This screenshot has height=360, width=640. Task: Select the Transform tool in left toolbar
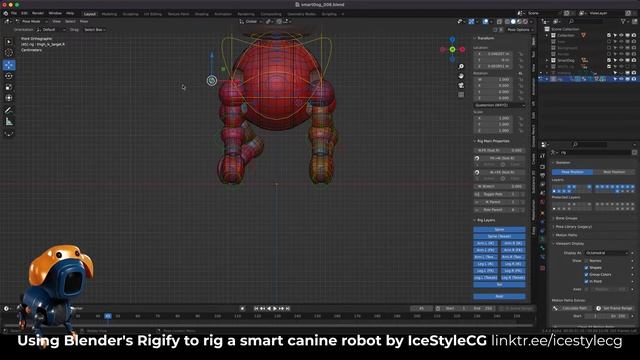tap(9, 98)
